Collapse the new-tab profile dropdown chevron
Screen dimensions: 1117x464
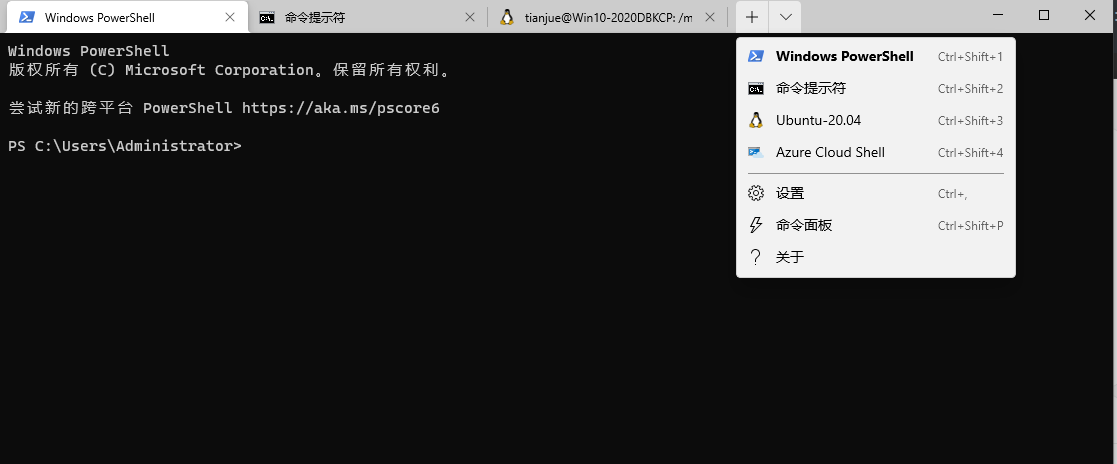[x=785, y=17]
